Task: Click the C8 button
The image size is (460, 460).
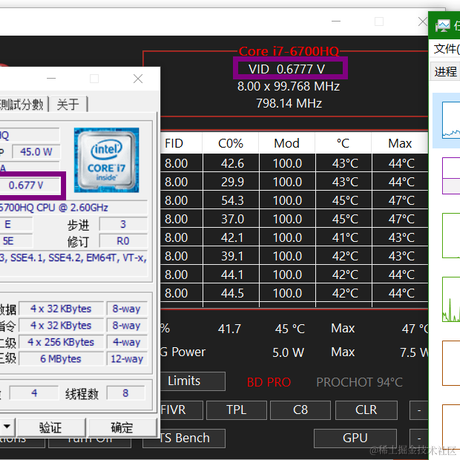Action: click(x=300, y=410)
